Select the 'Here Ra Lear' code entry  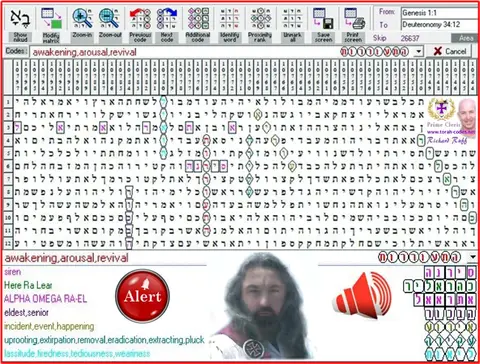click(x=28, y=285)
